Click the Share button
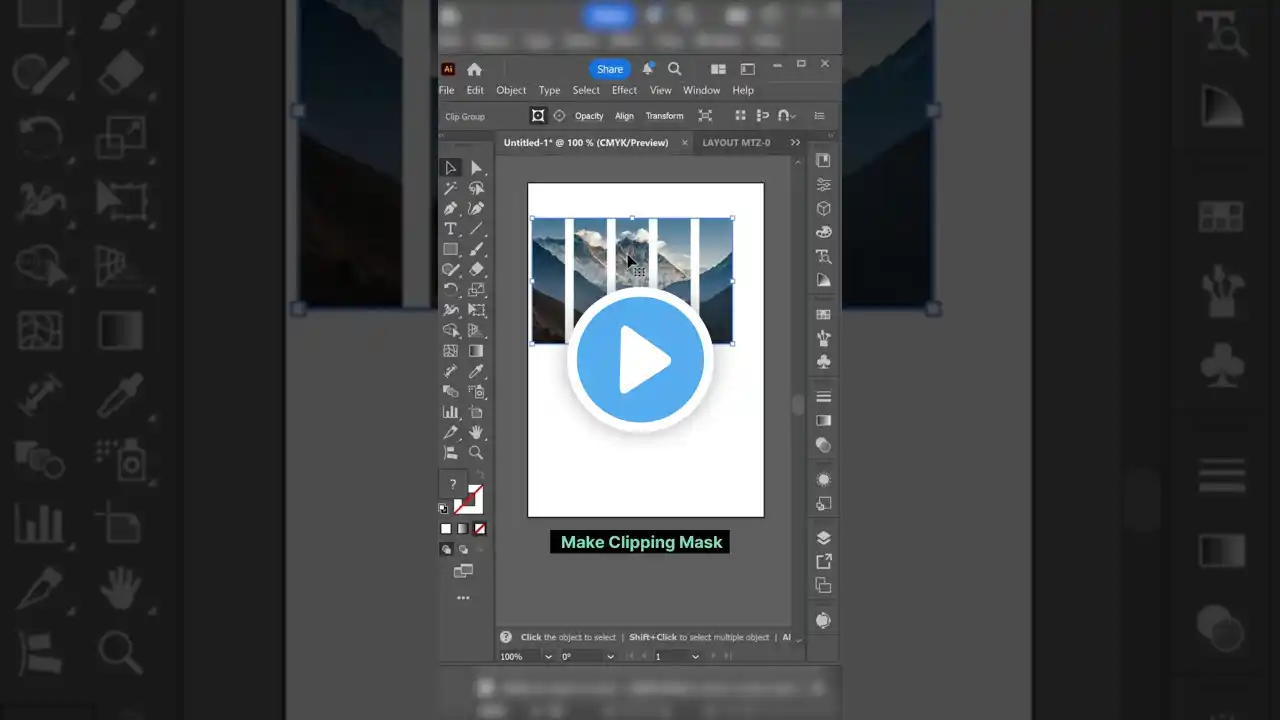Image resolution: width=1280 pixels, height=720 pixels. (610, 69)
